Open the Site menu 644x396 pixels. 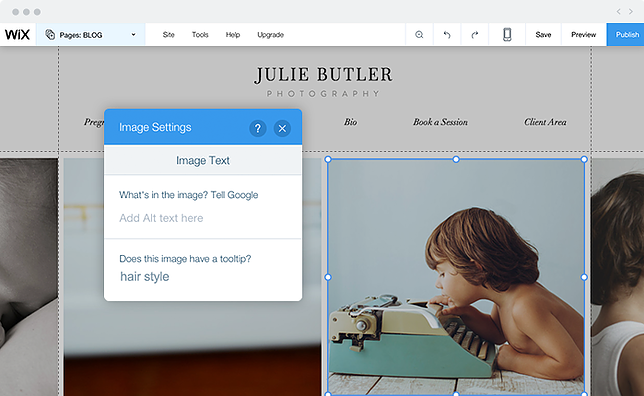tap(168, 35)
